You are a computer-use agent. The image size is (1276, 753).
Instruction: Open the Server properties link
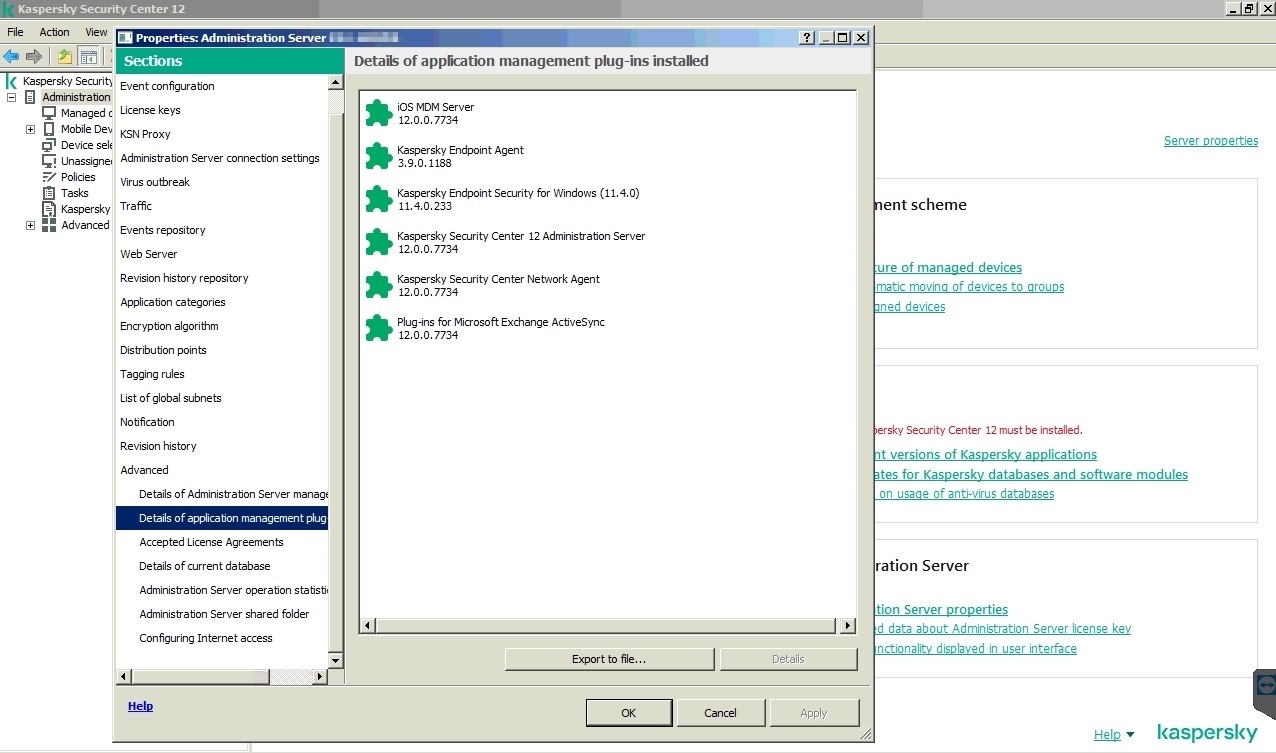pos(1211,141)
